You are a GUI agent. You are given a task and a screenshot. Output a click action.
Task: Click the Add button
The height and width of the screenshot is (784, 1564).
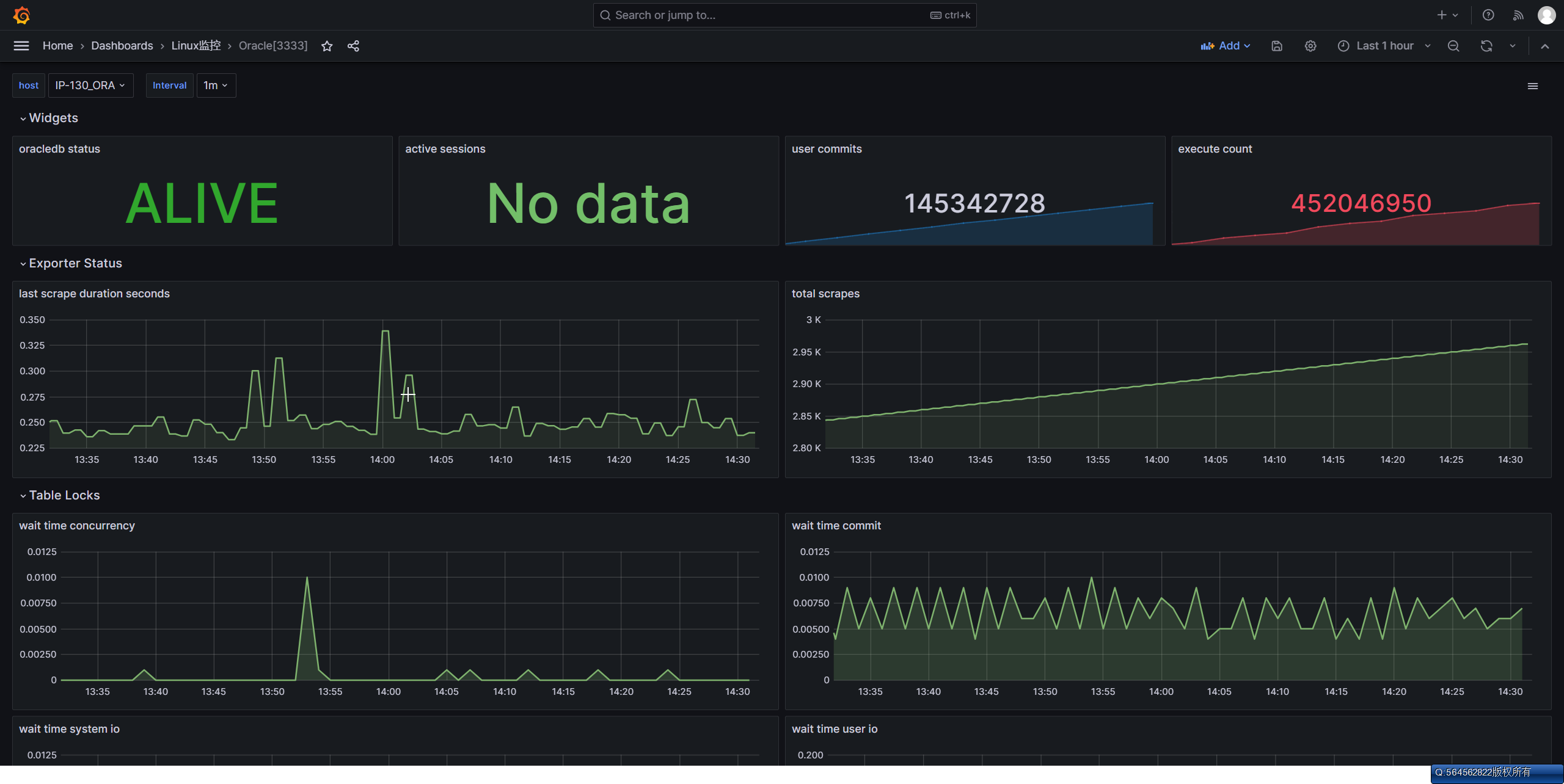pos(1225,46)
